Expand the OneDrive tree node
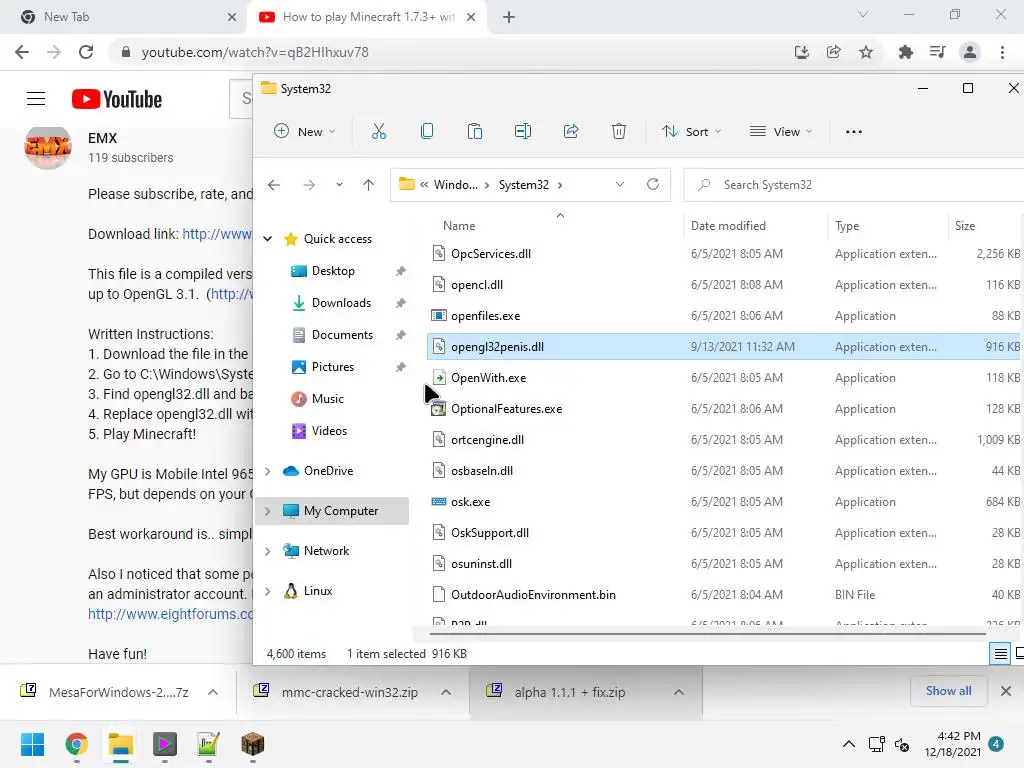 268,471
